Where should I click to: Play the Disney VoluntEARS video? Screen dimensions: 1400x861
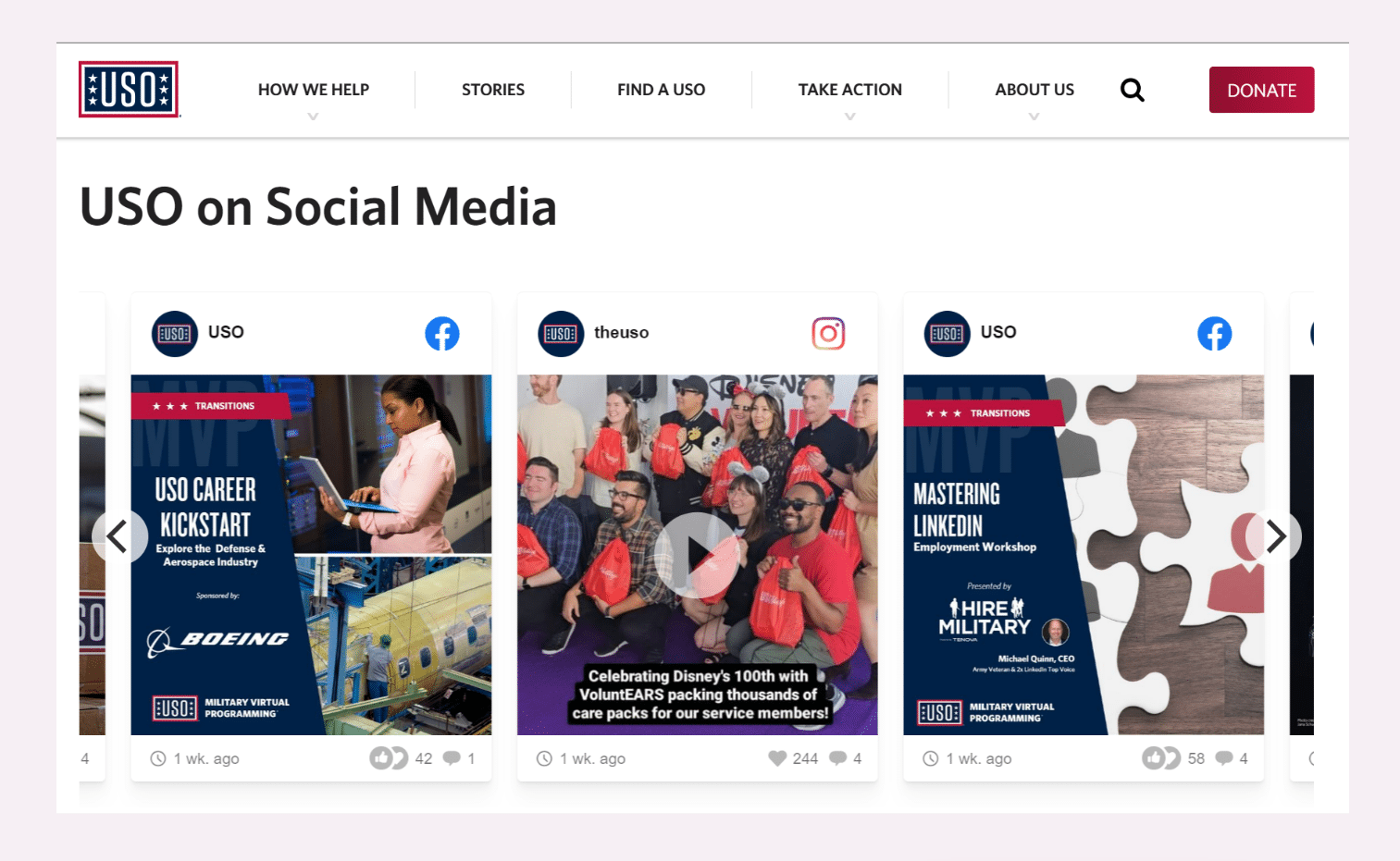tap(697, 555)
